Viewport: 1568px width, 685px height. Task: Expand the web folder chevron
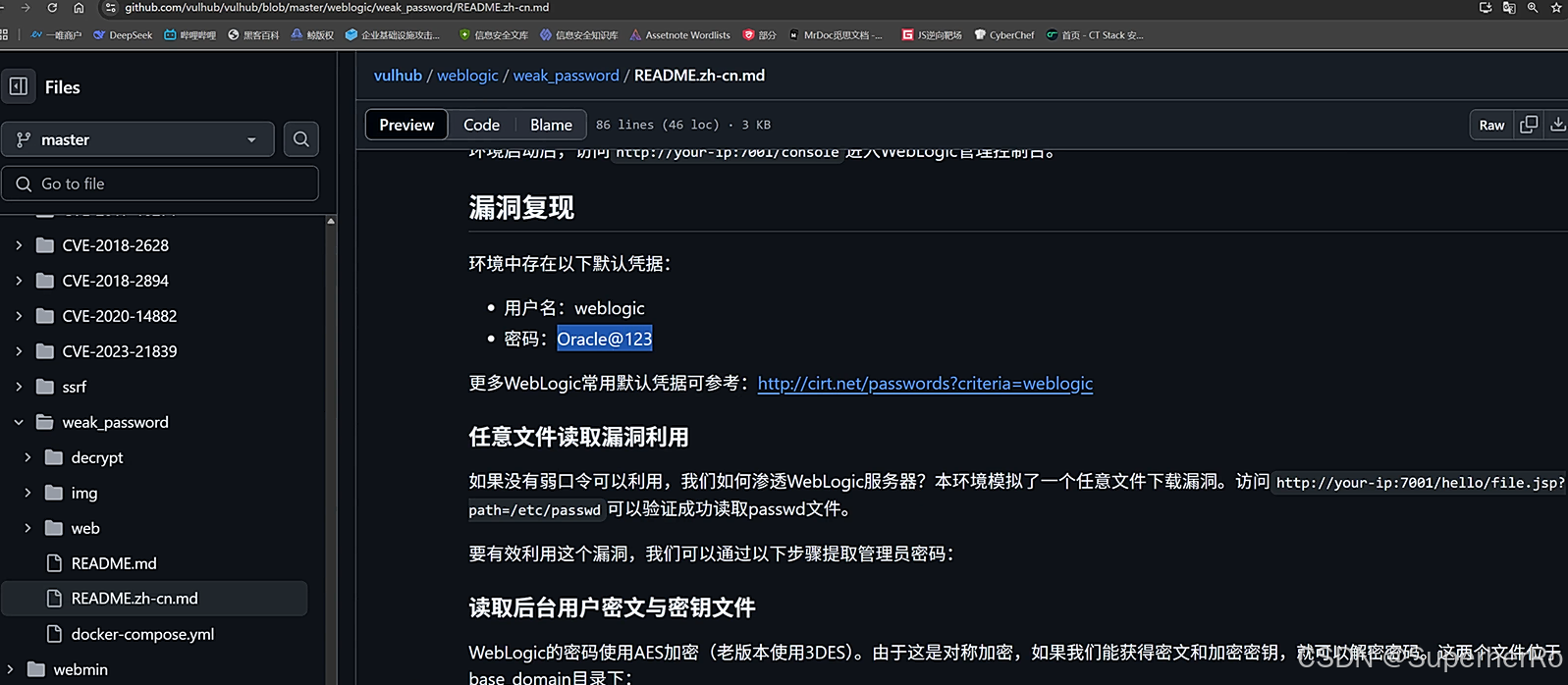[27, 528]
